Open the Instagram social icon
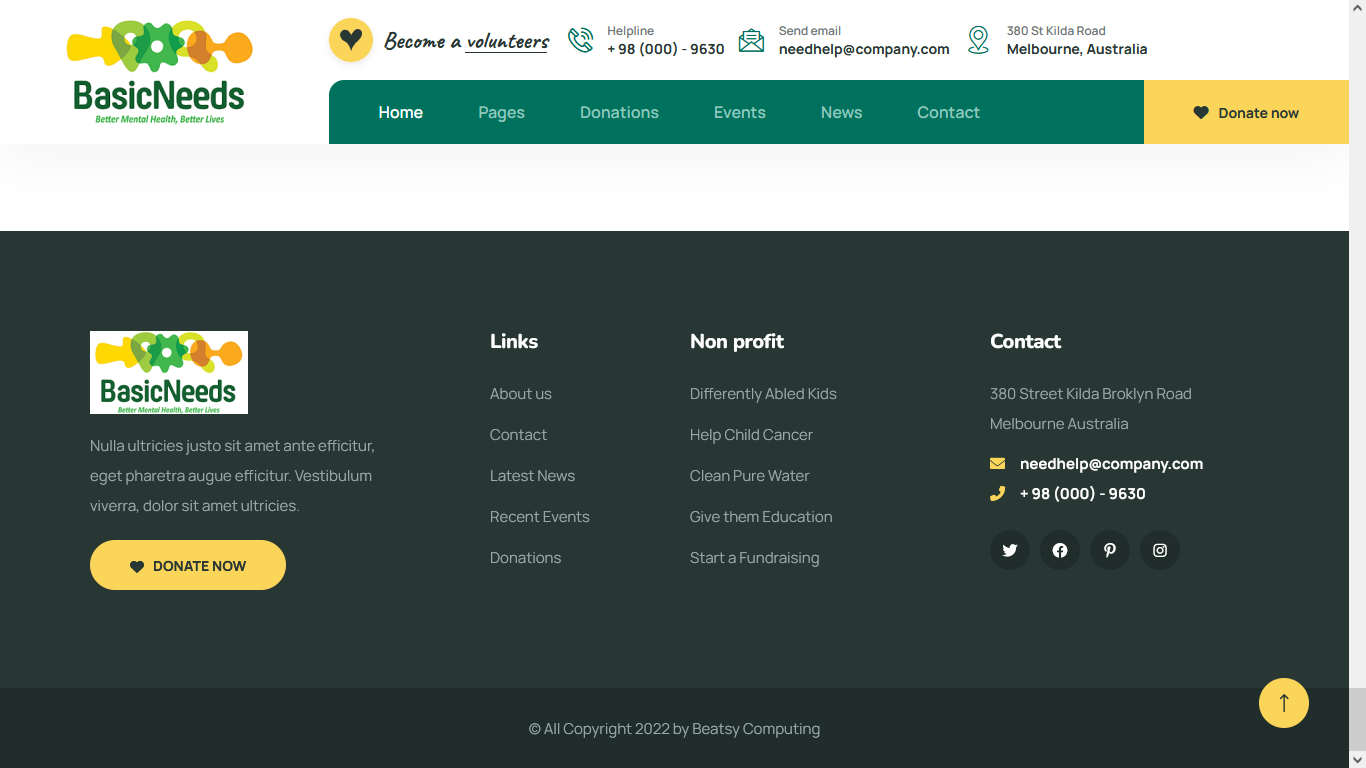The image size is (1366, 768). coord(1159,550)
